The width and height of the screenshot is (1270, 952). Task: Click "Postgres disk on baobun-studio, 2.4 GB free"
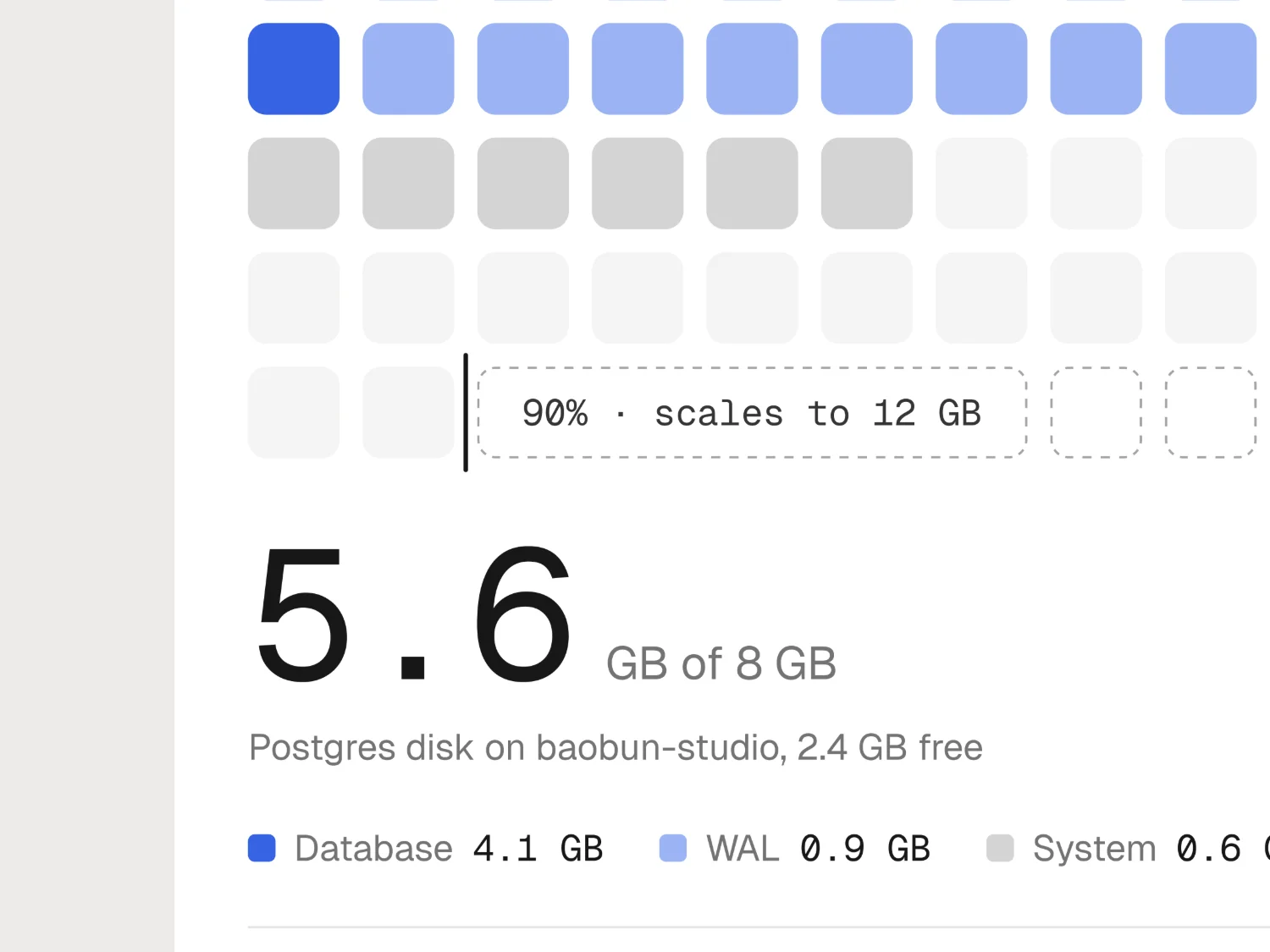pyautogui.click(x=616, y=748)
